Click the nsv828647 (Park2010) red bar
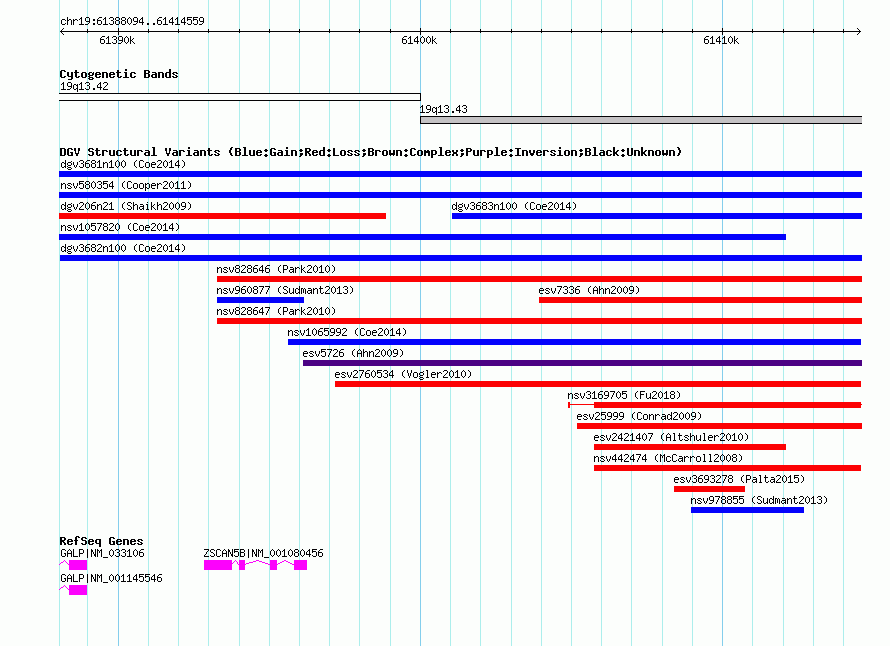Screen dimensions: 890x646 539,321
